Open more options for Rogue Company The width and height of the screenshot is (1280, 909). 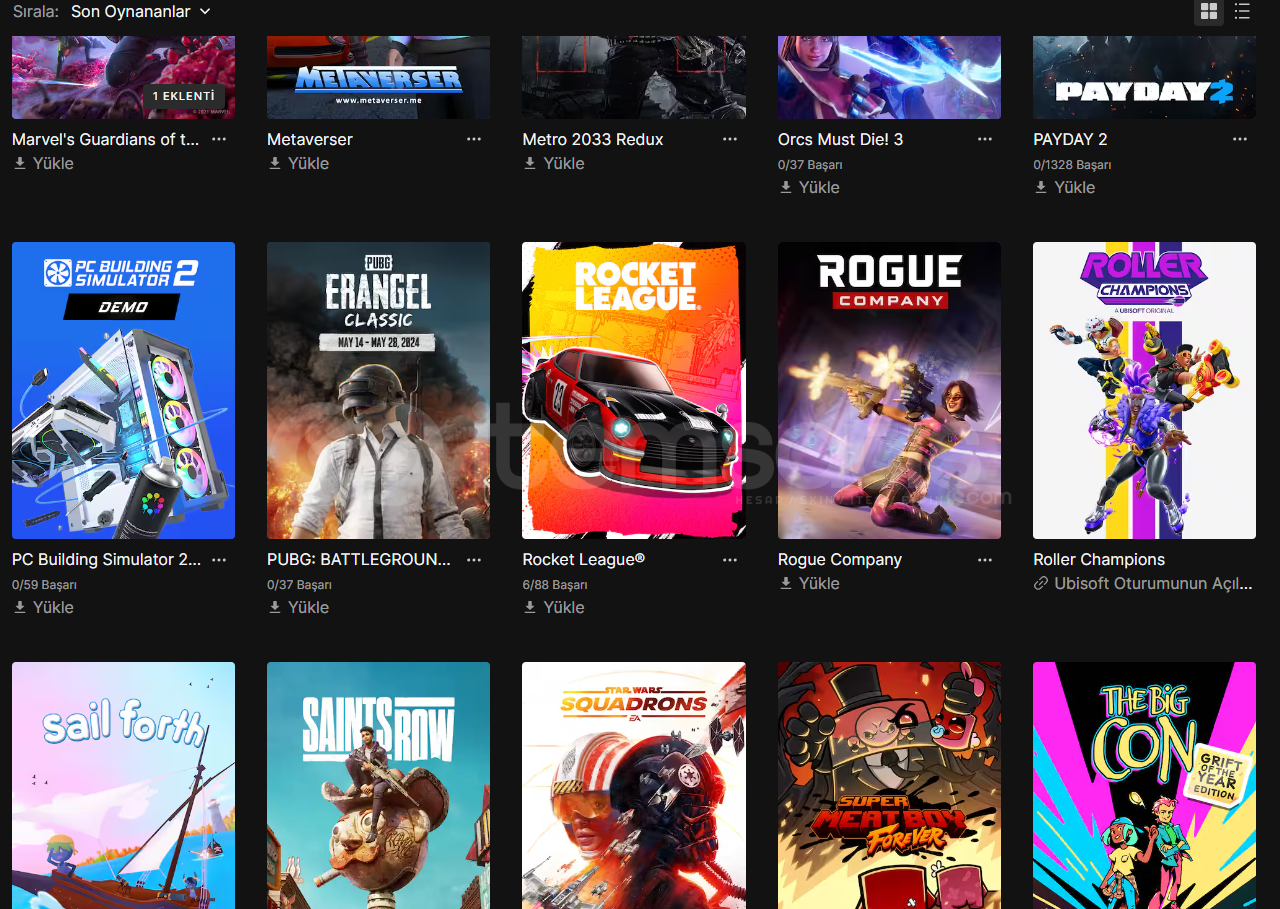pos(985,559)
